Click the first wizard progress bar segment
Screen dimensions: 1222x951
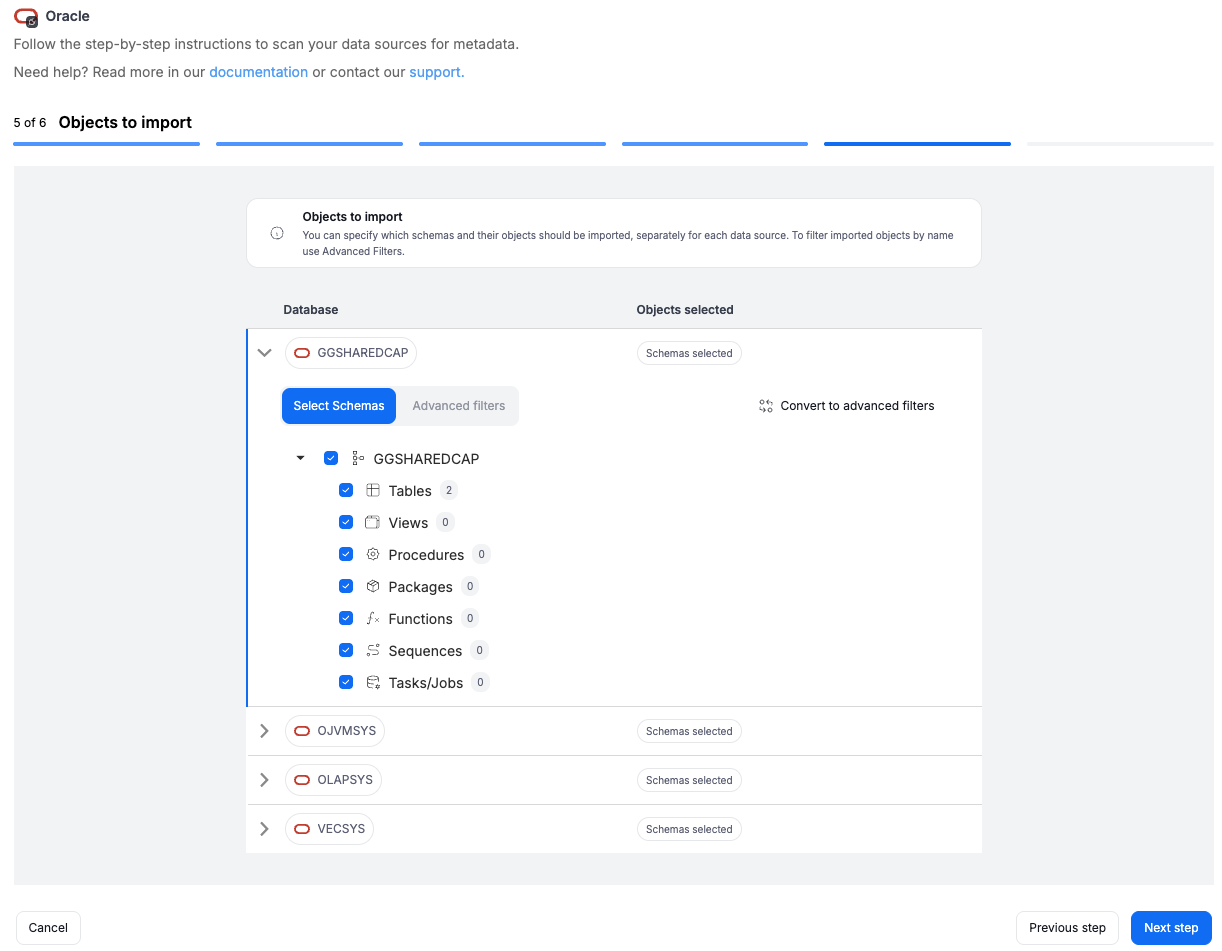(x=106, y=144)
